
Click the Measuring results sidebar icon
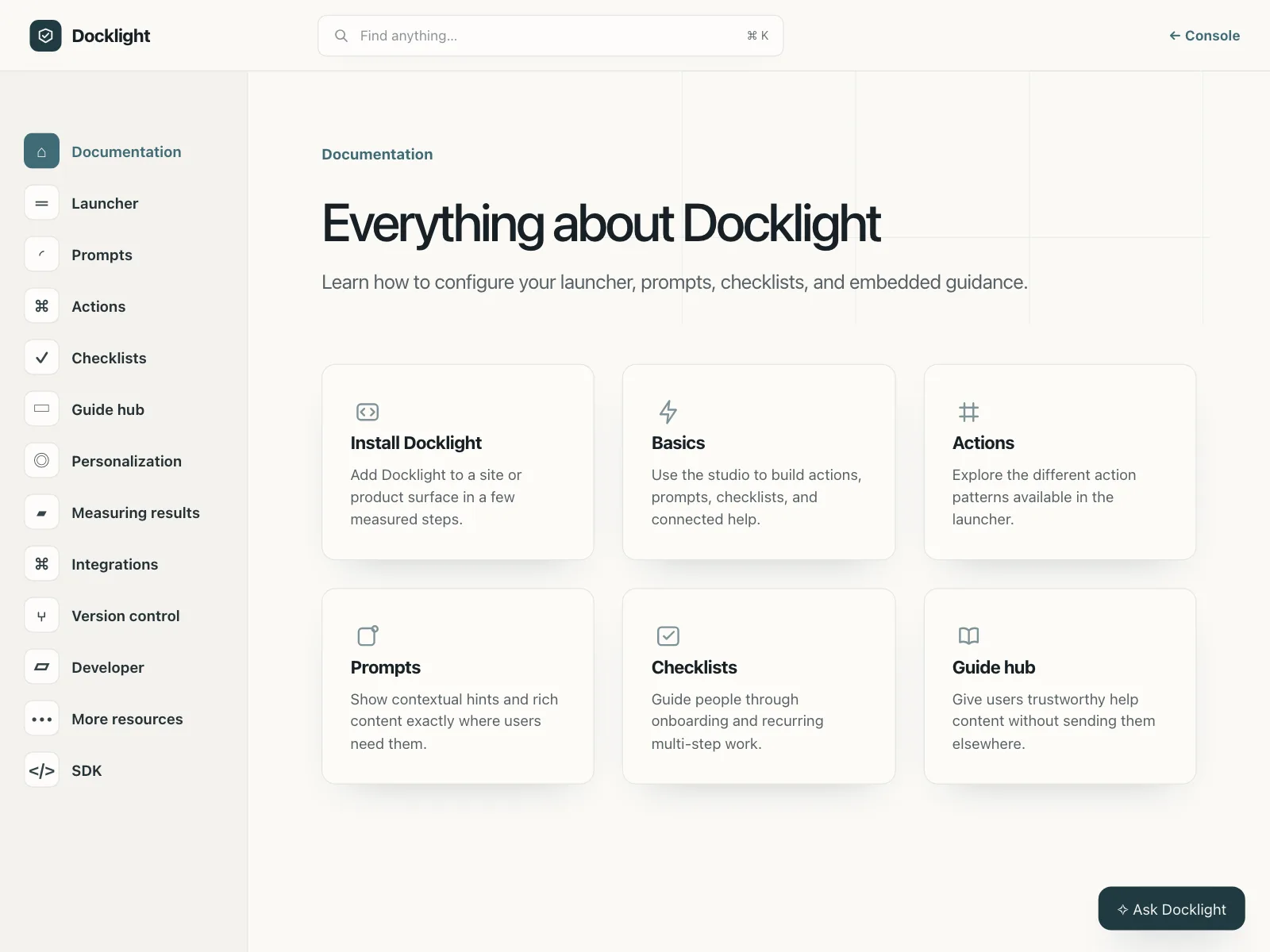pos(41,512)
